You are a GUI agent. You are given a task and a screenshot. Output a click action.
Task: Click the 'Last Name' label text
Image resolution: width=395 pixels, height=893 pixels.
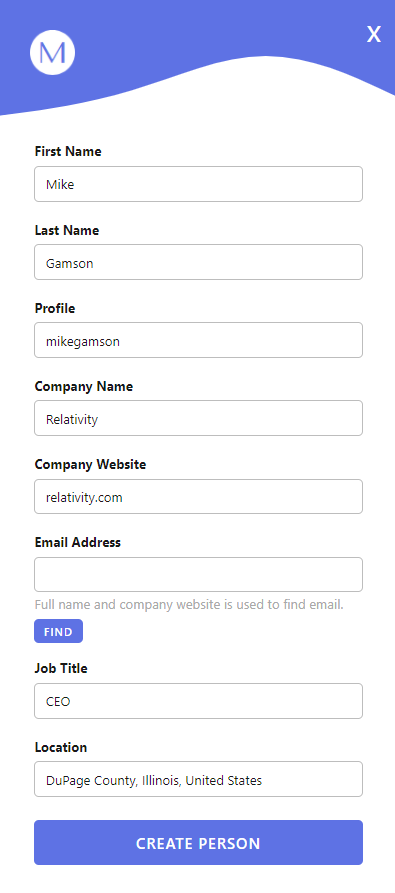tap(67, 230)
